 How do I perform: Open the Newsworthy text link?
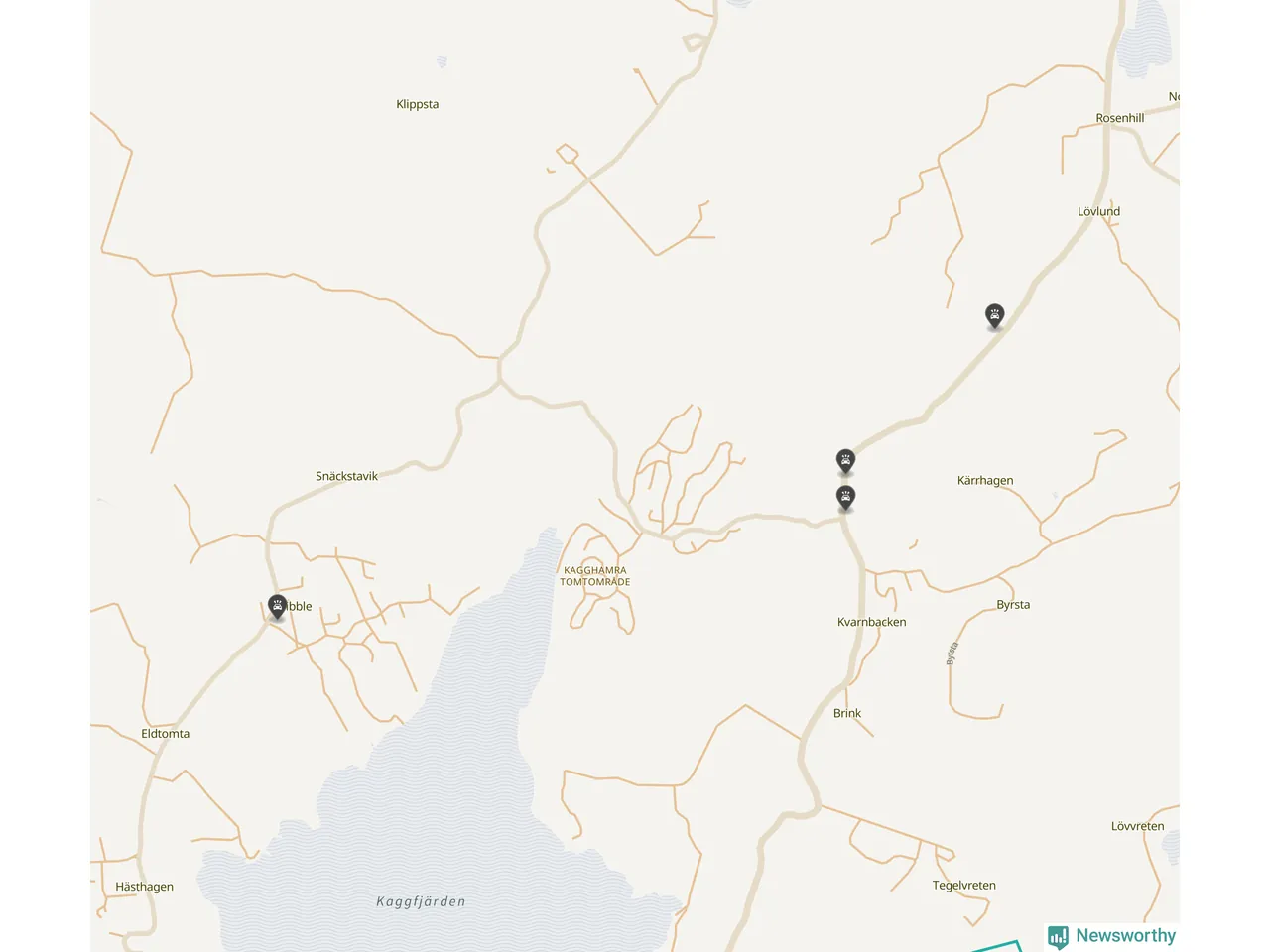tap(1125, 935)
